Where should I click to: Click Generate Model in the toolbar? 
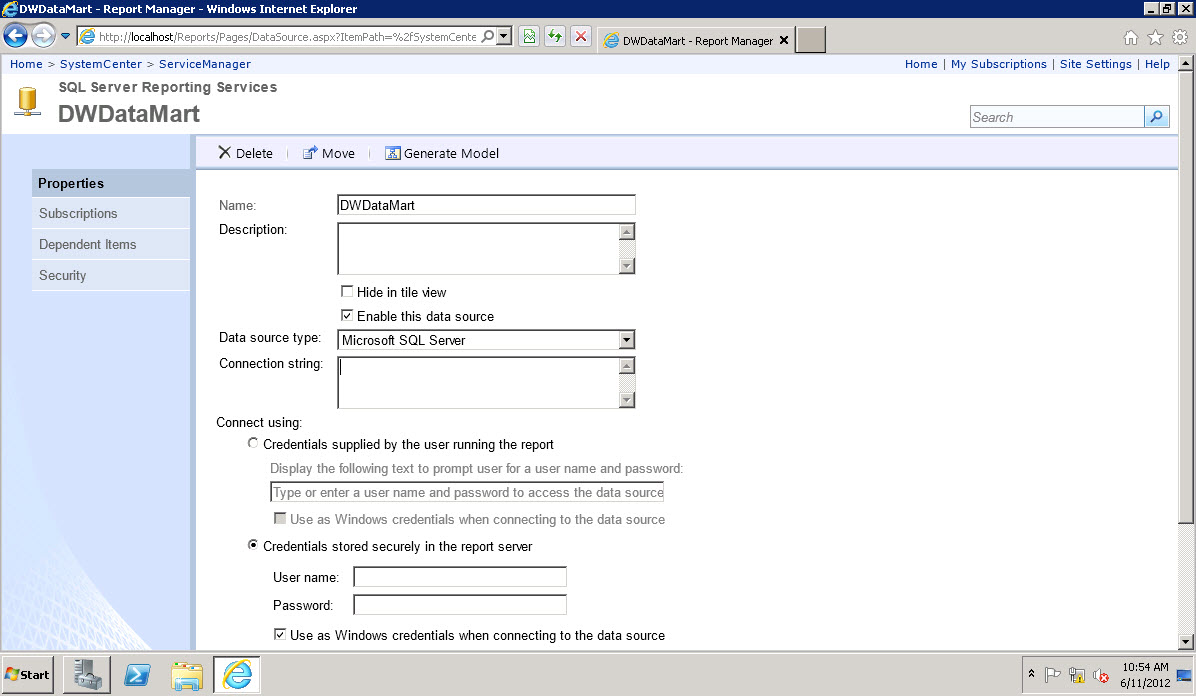[442, 153]
